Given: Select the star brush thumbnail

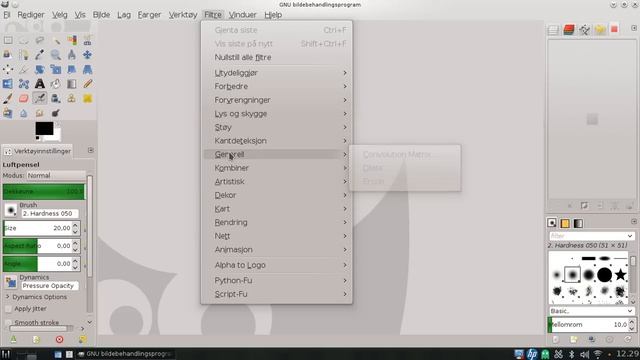Looking at the screenshot, I should tap(620, 275).
